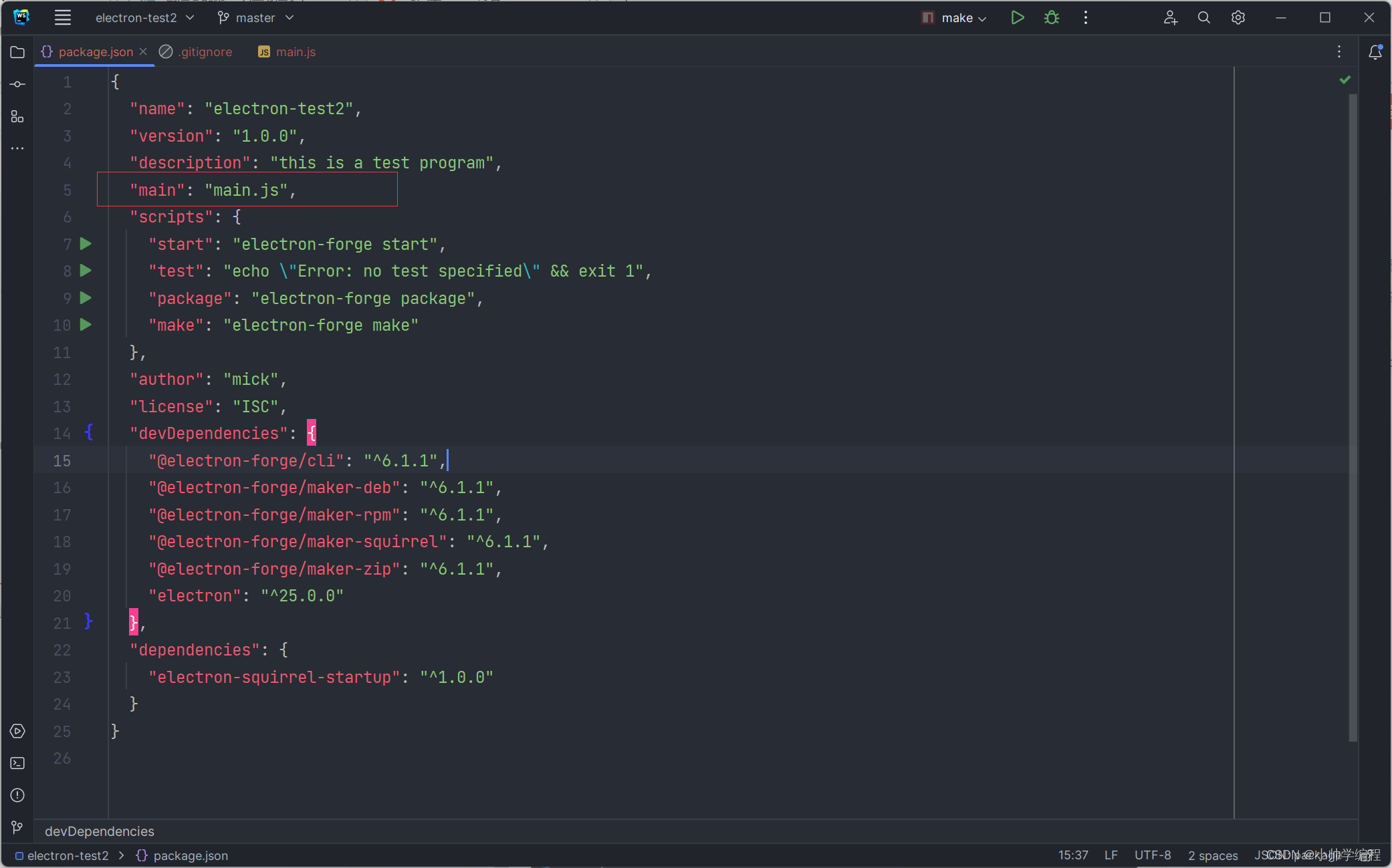The image size is (1392, 868).
Task: Open the Structure tool window
Action: 17,117
